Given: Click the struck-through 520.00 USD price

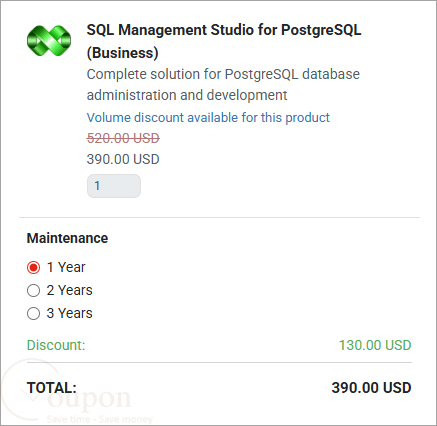Looking at the screenshot, I should tap(123, 138).
